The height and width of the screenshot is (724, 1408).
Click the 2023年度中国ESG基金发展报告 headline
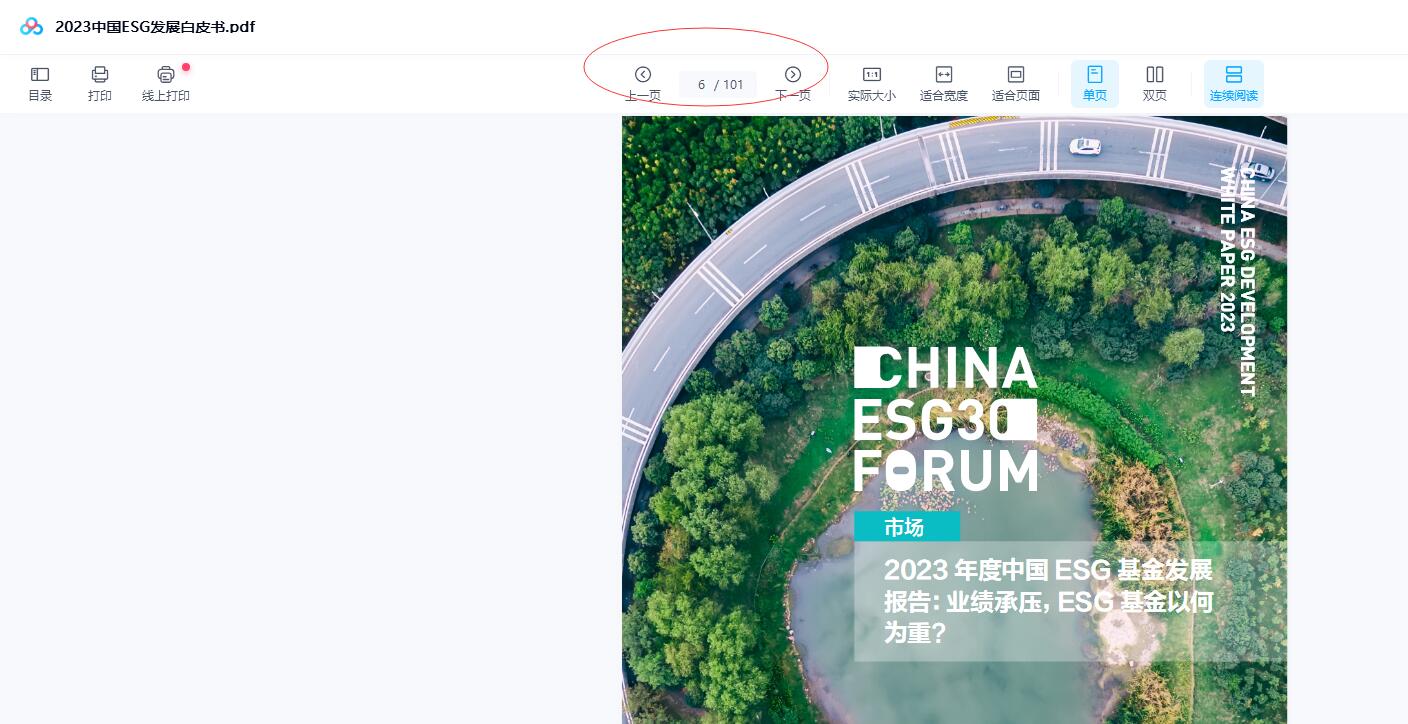coord(1048,602)
